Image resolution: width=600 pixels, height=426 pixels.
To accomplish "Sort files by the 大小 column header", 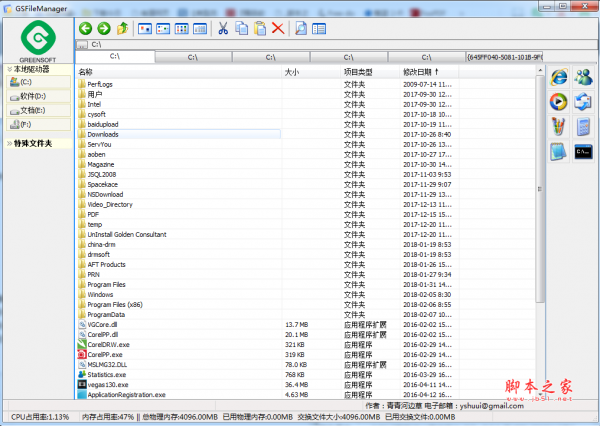I will pyautogui.click(x=291, y=72).
